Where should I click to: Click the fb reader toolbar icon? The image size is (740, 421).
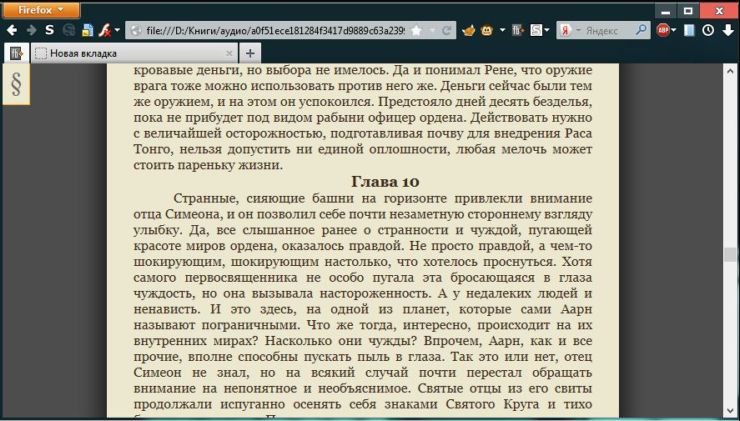pyautogui.click(x=518, y=31)
